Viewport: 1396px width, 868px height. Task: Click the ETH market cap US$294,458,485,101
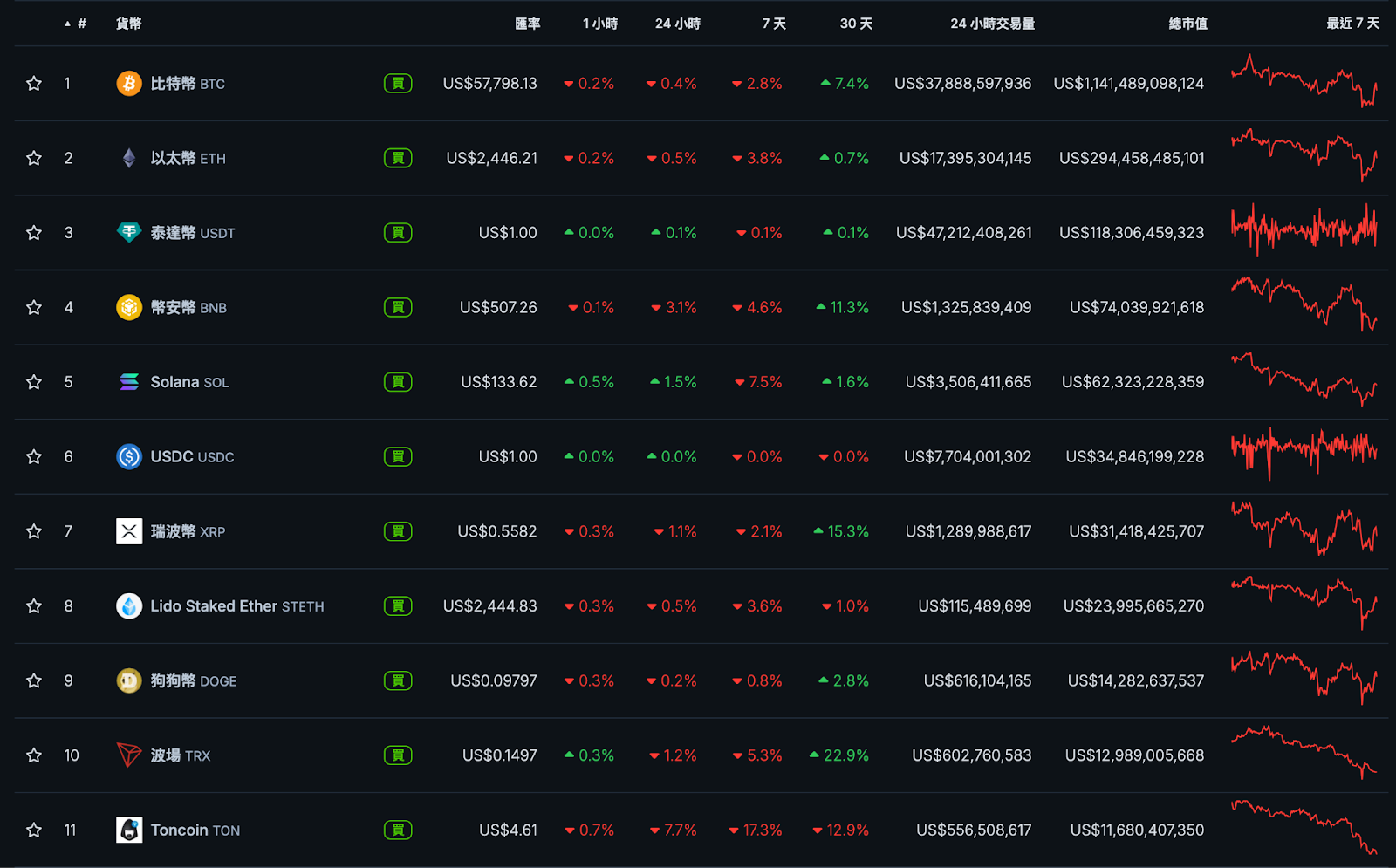[x=1132, y=158]
